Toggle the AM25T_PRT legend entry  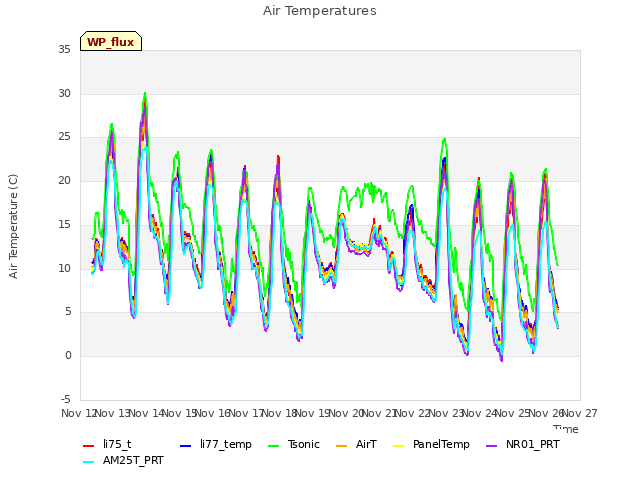(x=123, y=460)
